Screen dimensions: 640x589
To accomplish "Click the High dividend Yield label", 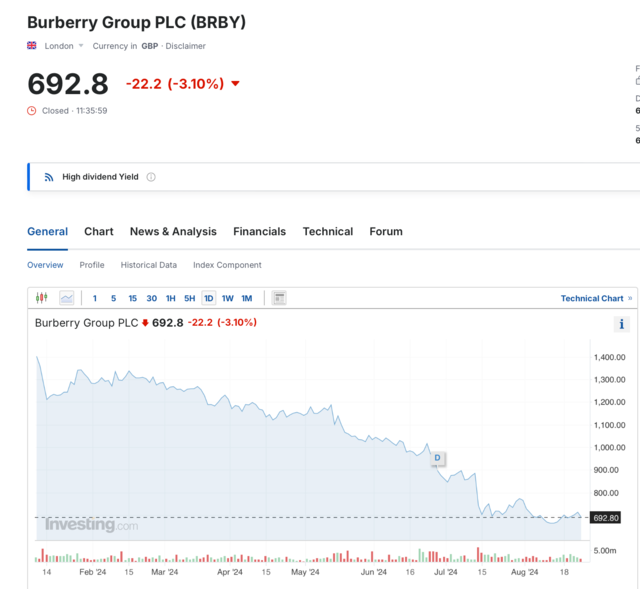I will click(x=100, y=177).
